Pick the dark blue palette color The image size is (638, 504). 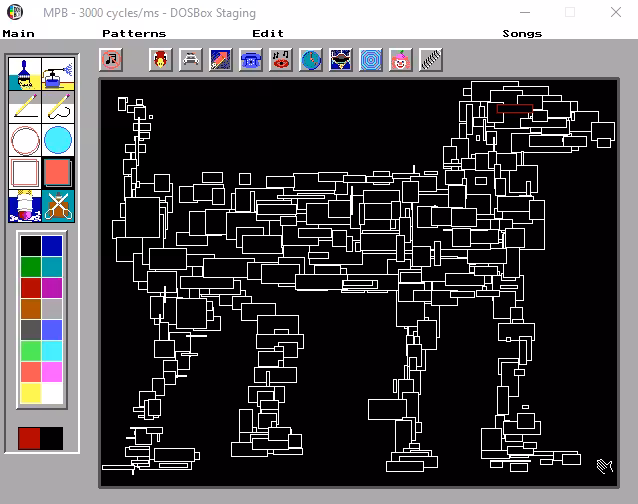point(52,246)
